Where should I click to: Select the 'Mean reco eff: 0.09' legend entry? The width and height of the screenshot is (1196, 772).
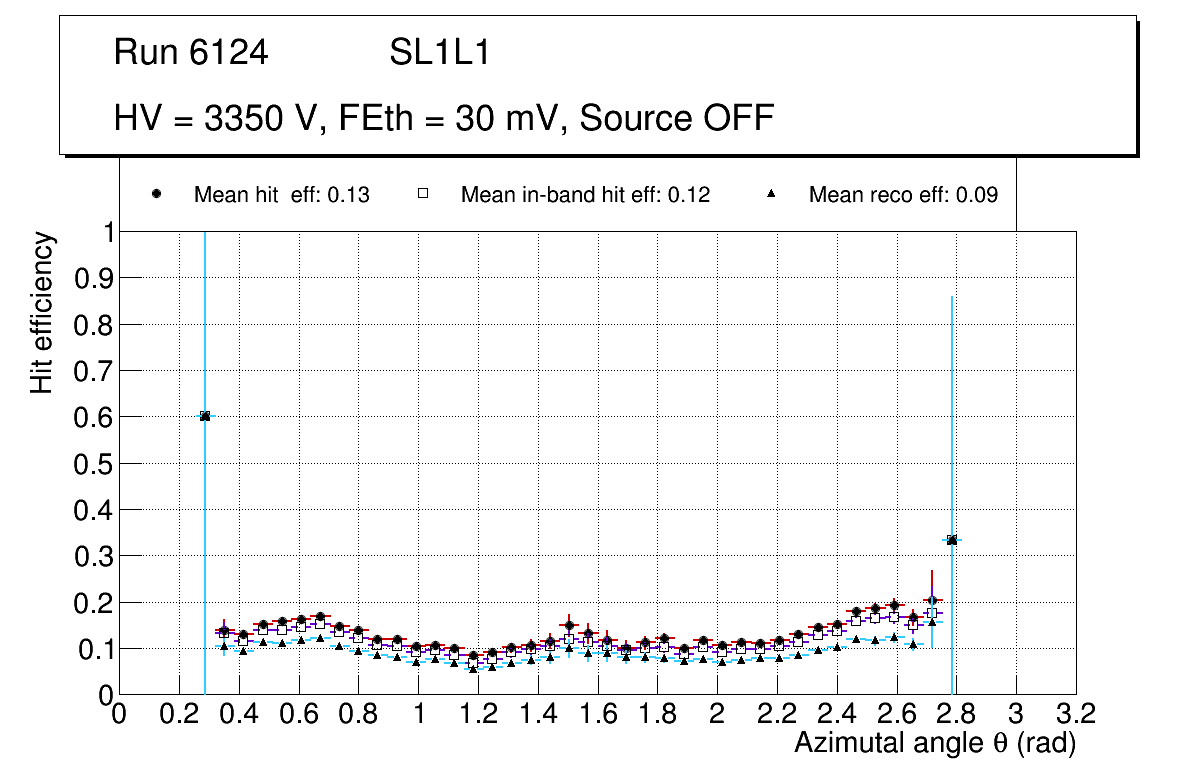903,195
